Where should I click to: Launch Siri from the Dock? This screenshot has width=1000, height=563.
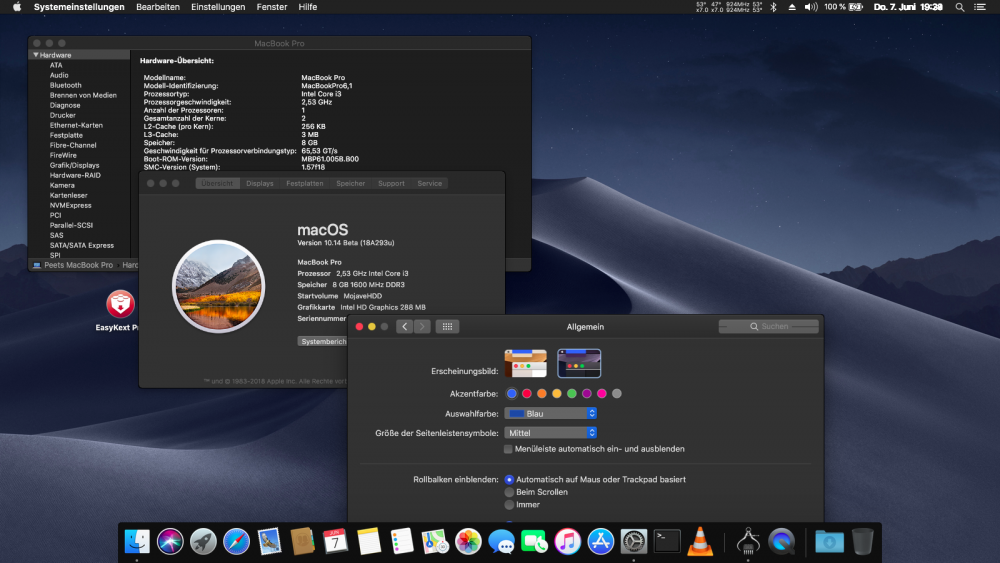[170, 542]
